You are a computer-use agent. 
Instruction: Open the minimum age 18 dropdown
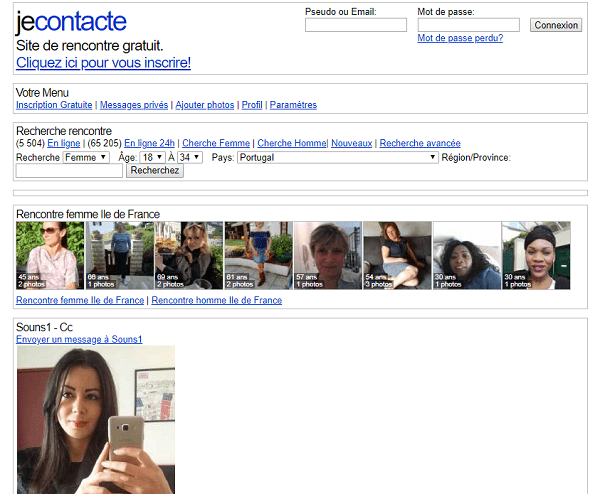pos(153,157)
